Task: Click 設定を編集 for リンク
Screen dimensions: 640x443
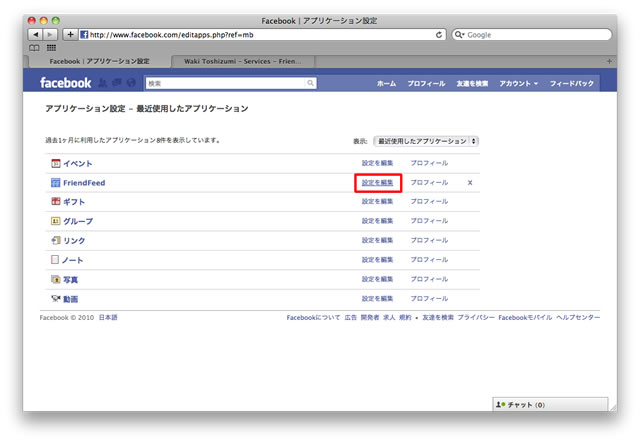Action: point(378,240)
